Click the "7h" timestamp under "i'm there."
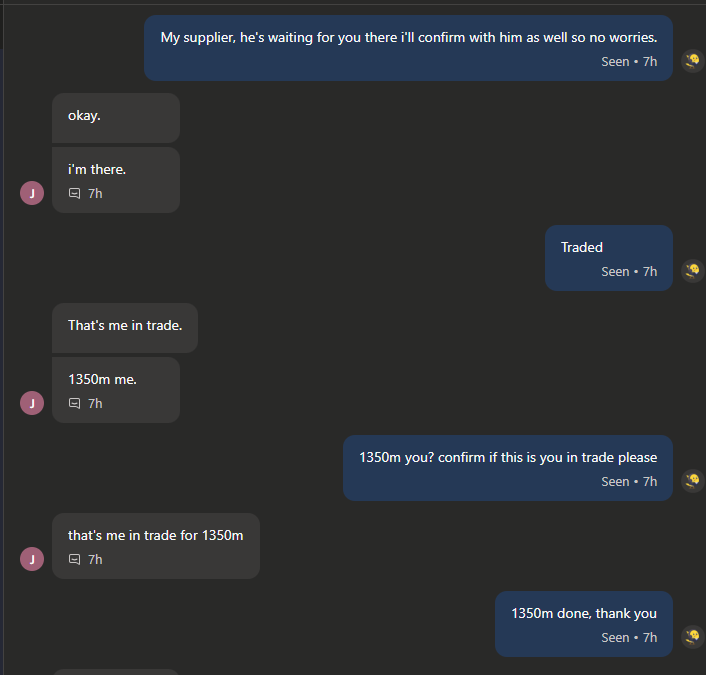The width and height of the screenshot is (706, 675). 95,194
